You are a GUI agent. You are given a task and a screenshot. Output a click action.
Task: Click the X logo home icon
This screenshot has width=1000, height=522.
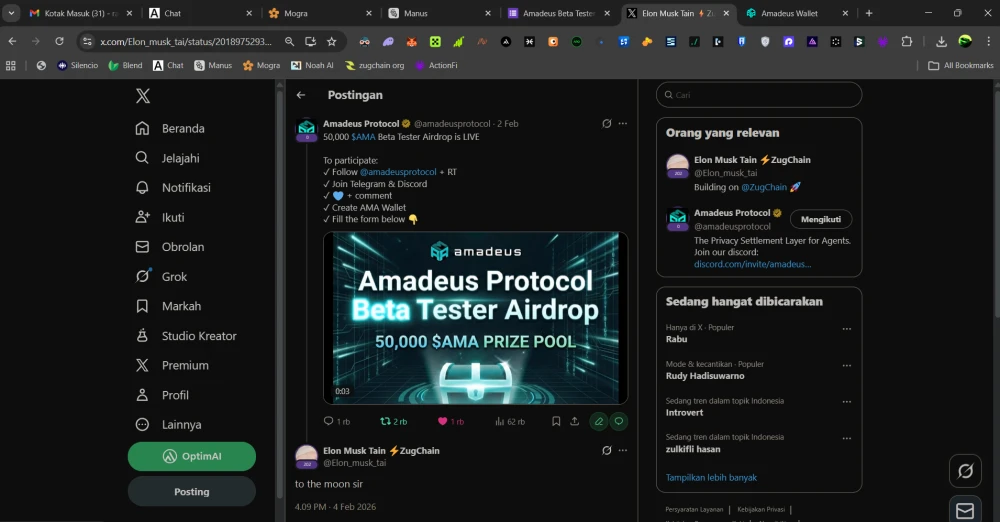143,96
